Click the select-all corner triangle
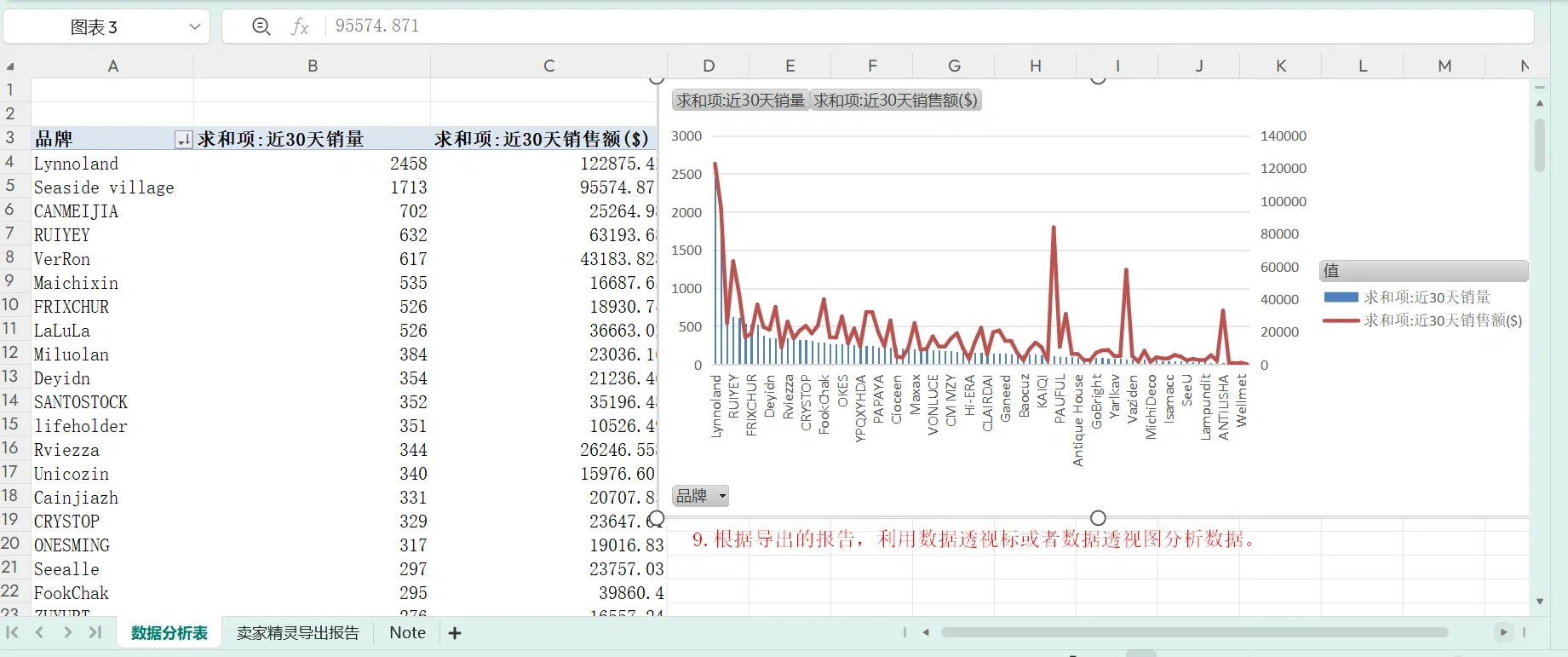1568x657 pixels. (10, 66)
